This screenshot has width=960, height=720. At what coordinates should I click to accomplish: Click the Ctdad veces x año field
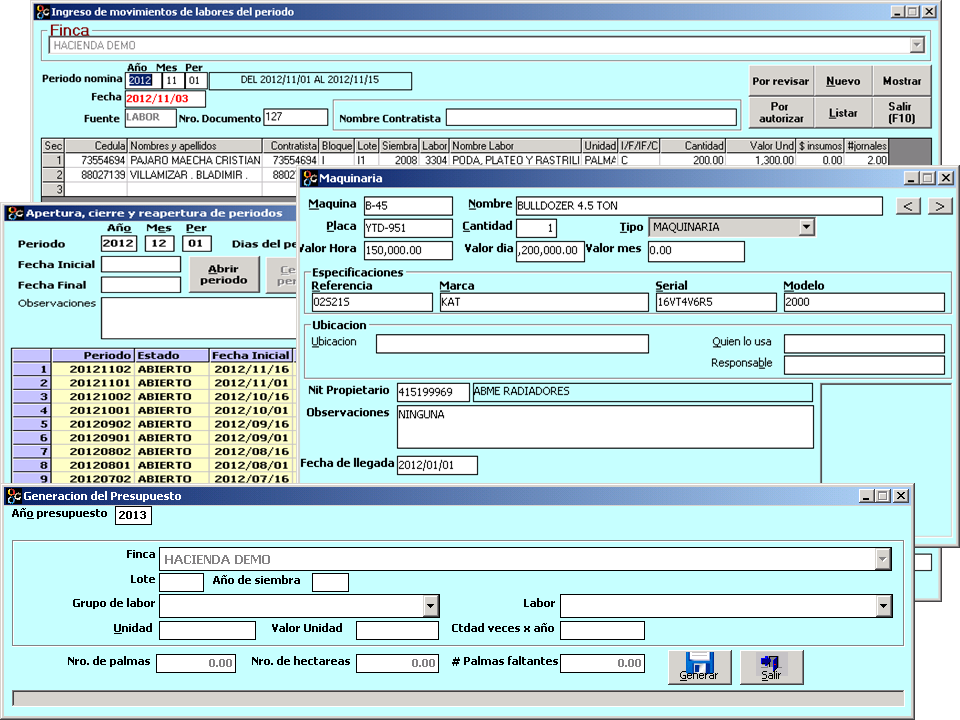tap(602, 631)
